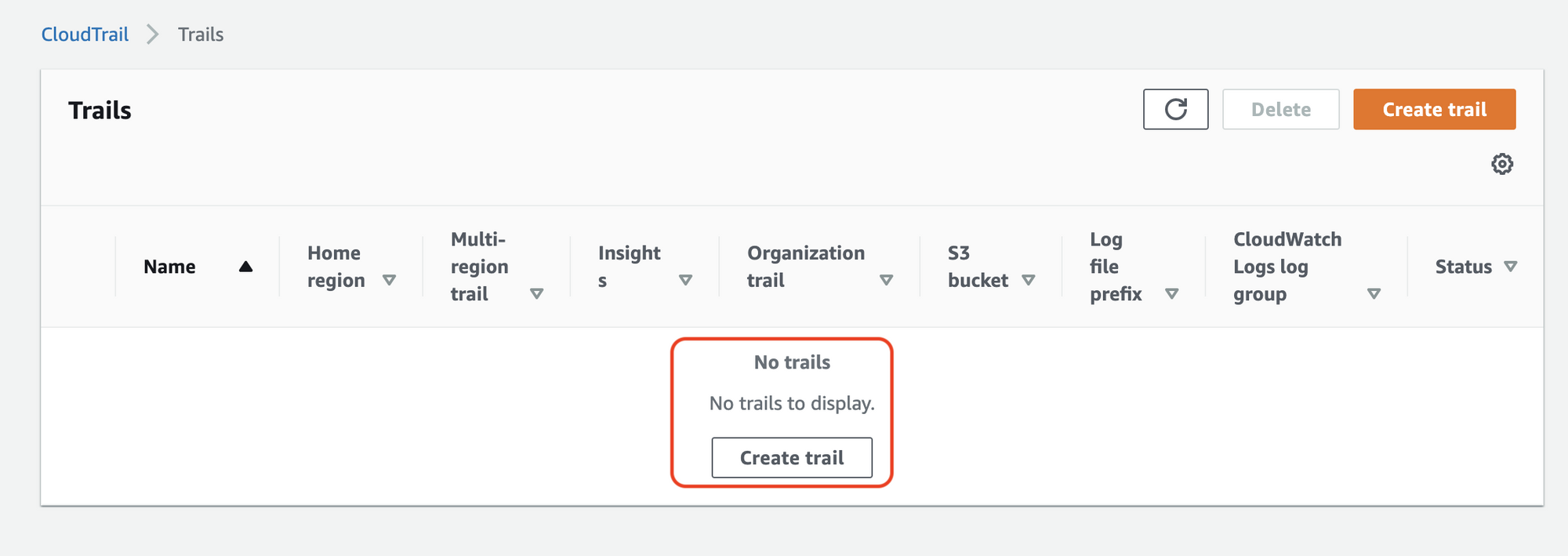This screenshot has height=556, width=1568.
Task: Sort by Log file prefix arrow
Action: tap(1171, 293)
